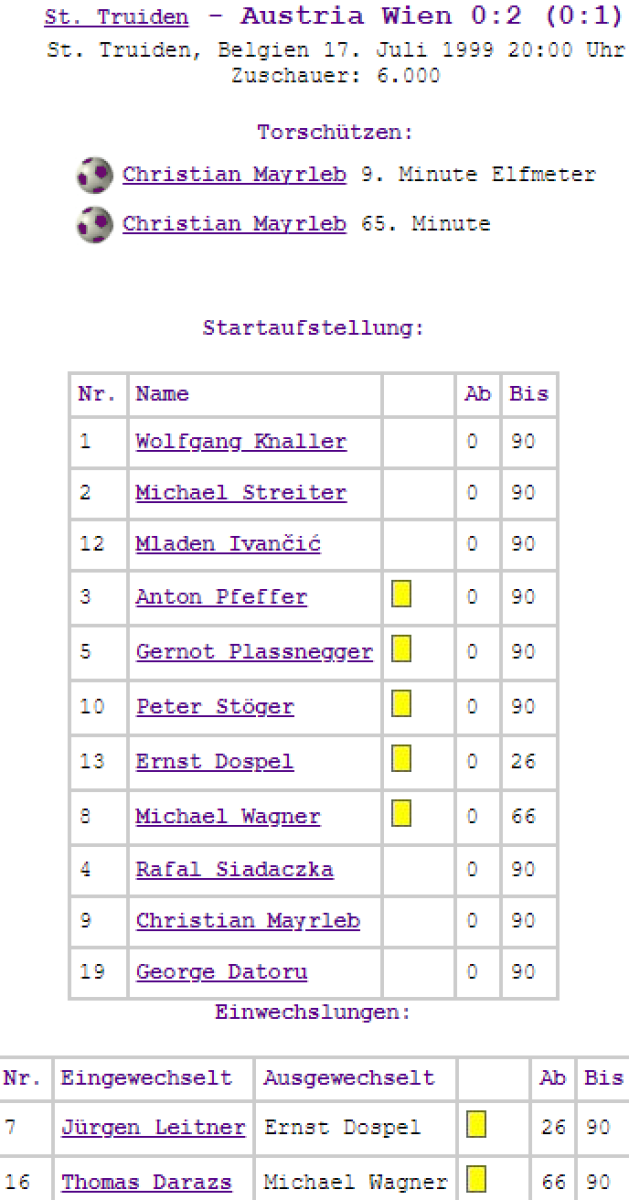Click the yellow card in Jürgen Leitner's substitution row

[x=476, y=1126]
